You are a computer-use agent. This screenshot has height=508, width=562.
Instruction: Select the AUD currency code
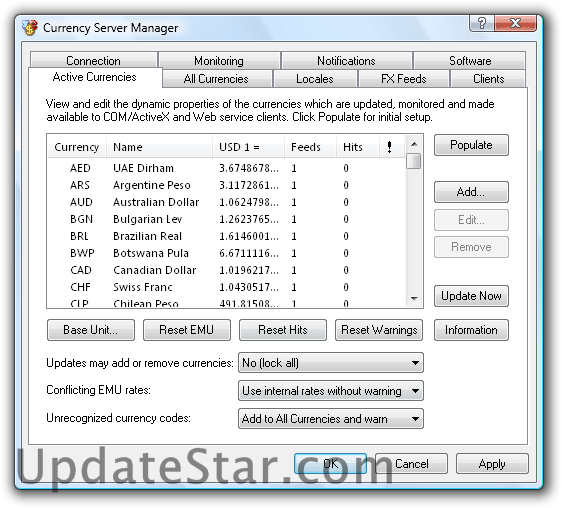point(81,202)
